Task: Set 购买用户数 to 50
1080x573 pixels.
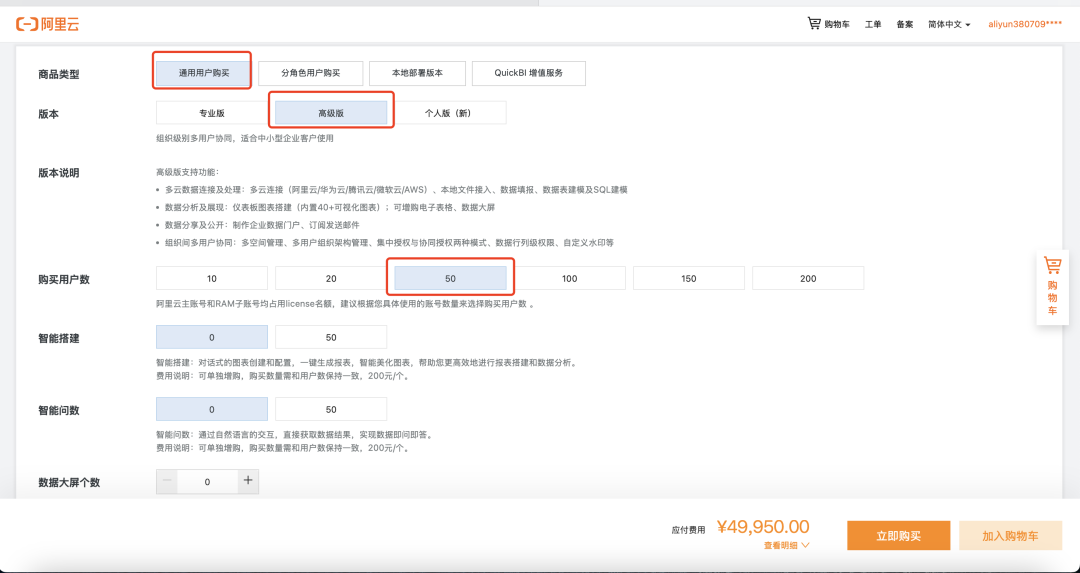Action: click(450, 278)
